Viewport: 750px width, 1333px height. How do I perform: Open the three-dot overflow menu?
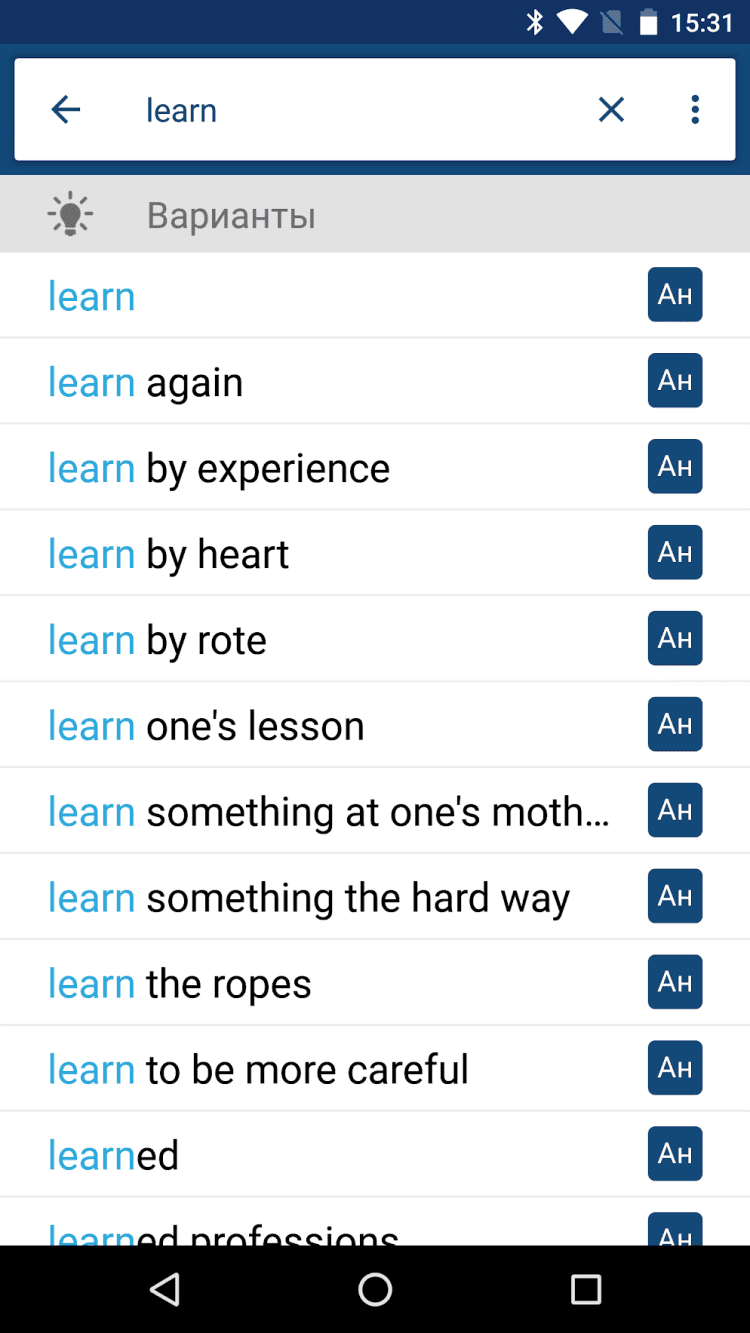coord(695,110)
